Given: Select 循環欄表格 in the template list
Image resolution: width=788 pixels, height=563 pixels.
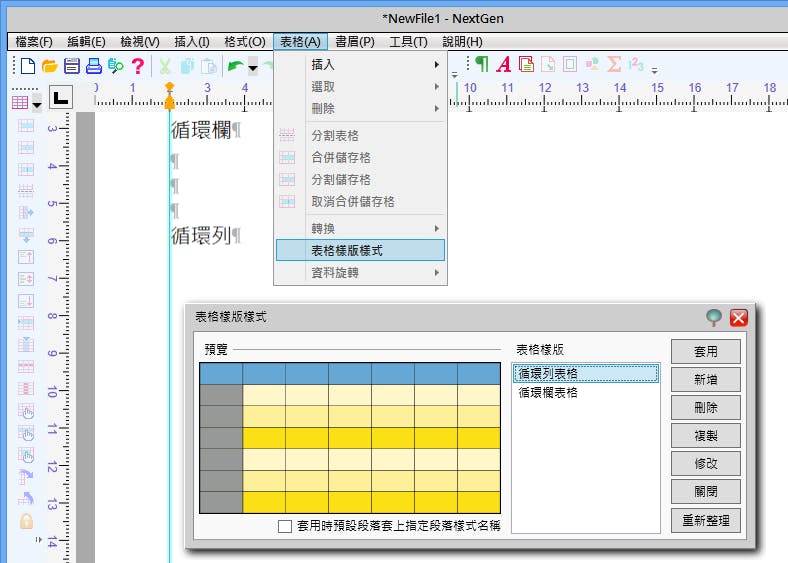Looking at the screenshot, I should click(548, 393).
